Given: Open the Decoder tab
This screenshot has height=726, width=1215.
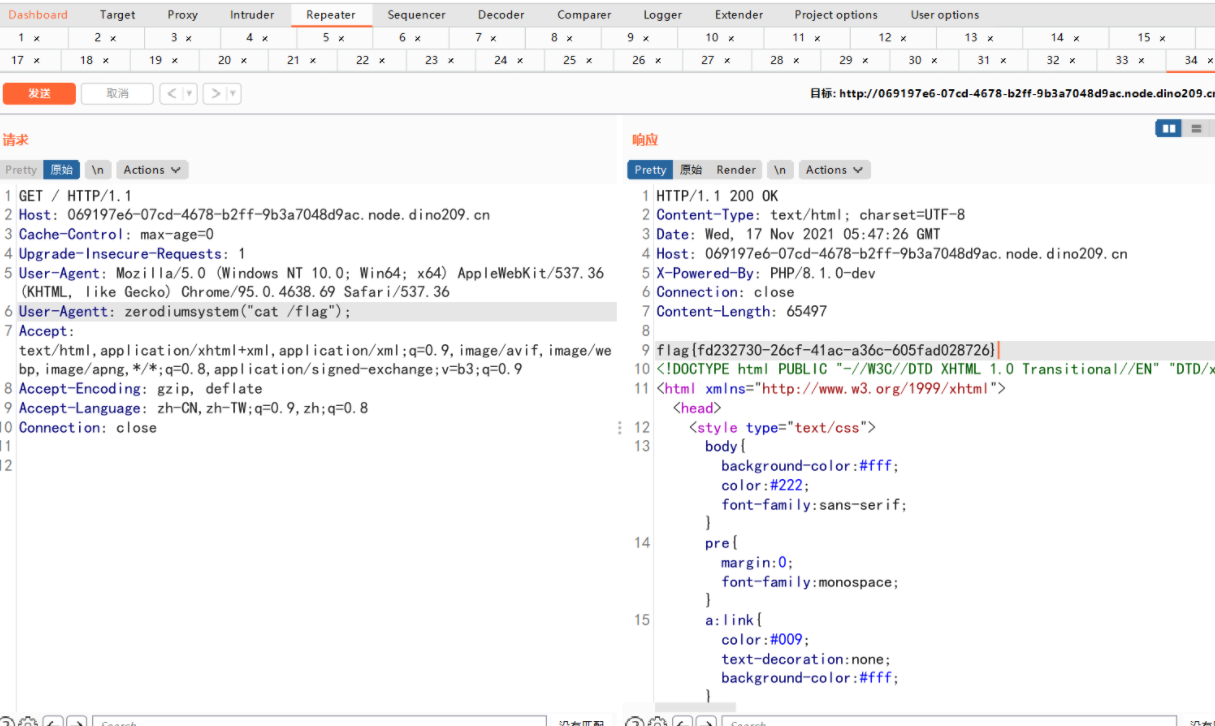Looking at the screenshot, I should (501, 15).
